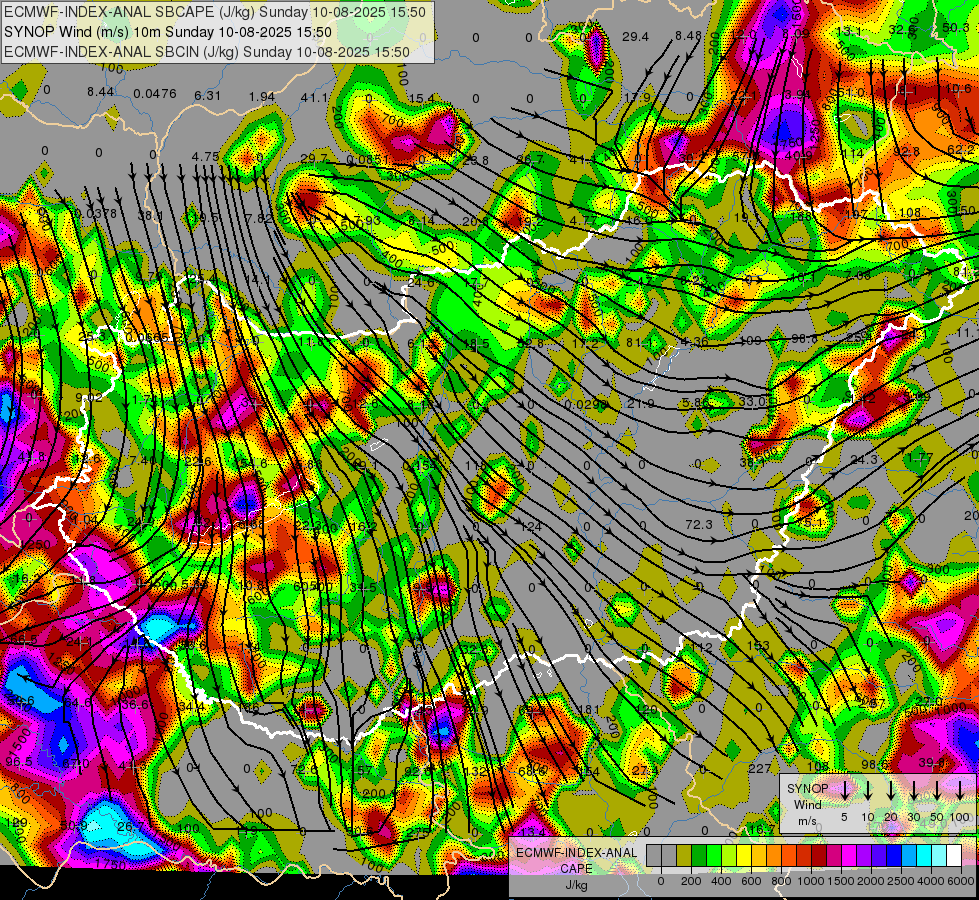
Task: Select the dark red CAPE legend swatch
Action: 819,855
